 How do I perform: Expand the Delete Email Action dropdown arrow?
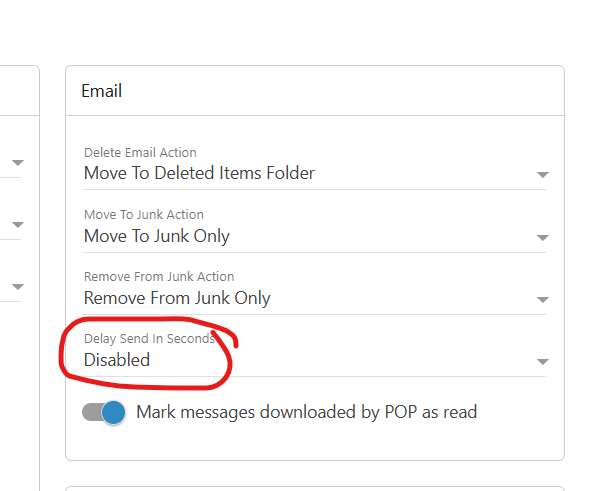542,175
